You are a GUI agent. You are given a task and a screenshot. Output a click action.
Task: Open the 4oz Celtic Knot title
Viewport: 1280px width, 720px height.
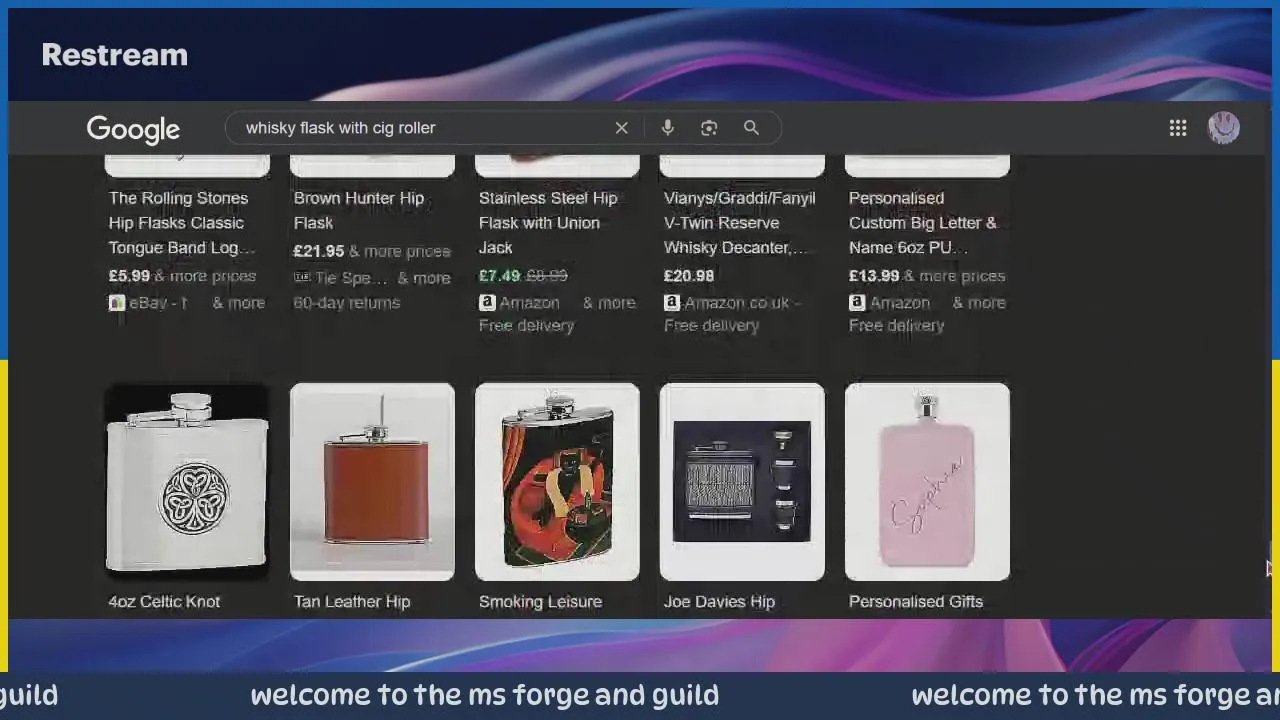pyautogui.click(x=164, y=601)
